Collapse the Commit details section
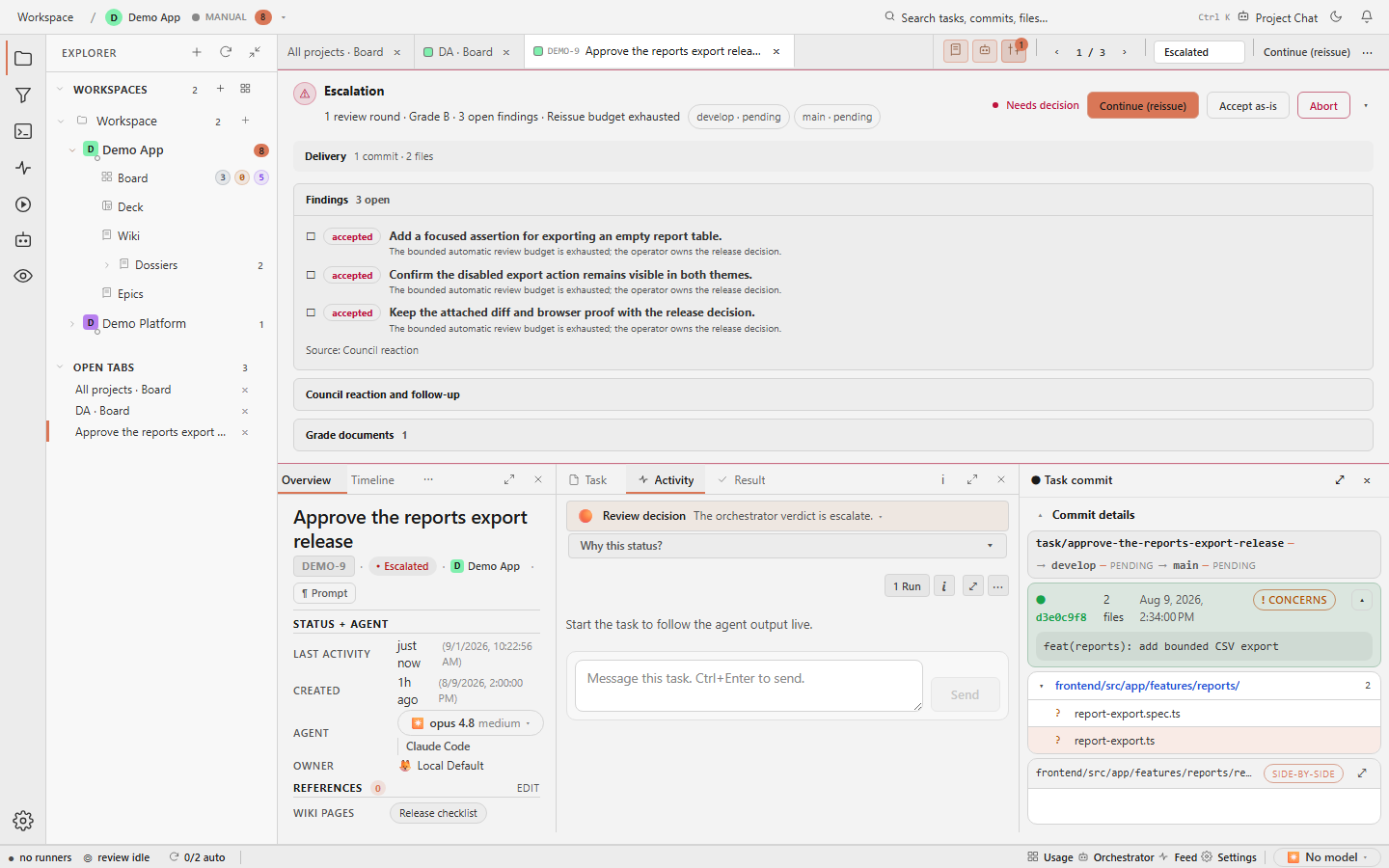Screen dimensions: 1389x868 point(1040,515)
